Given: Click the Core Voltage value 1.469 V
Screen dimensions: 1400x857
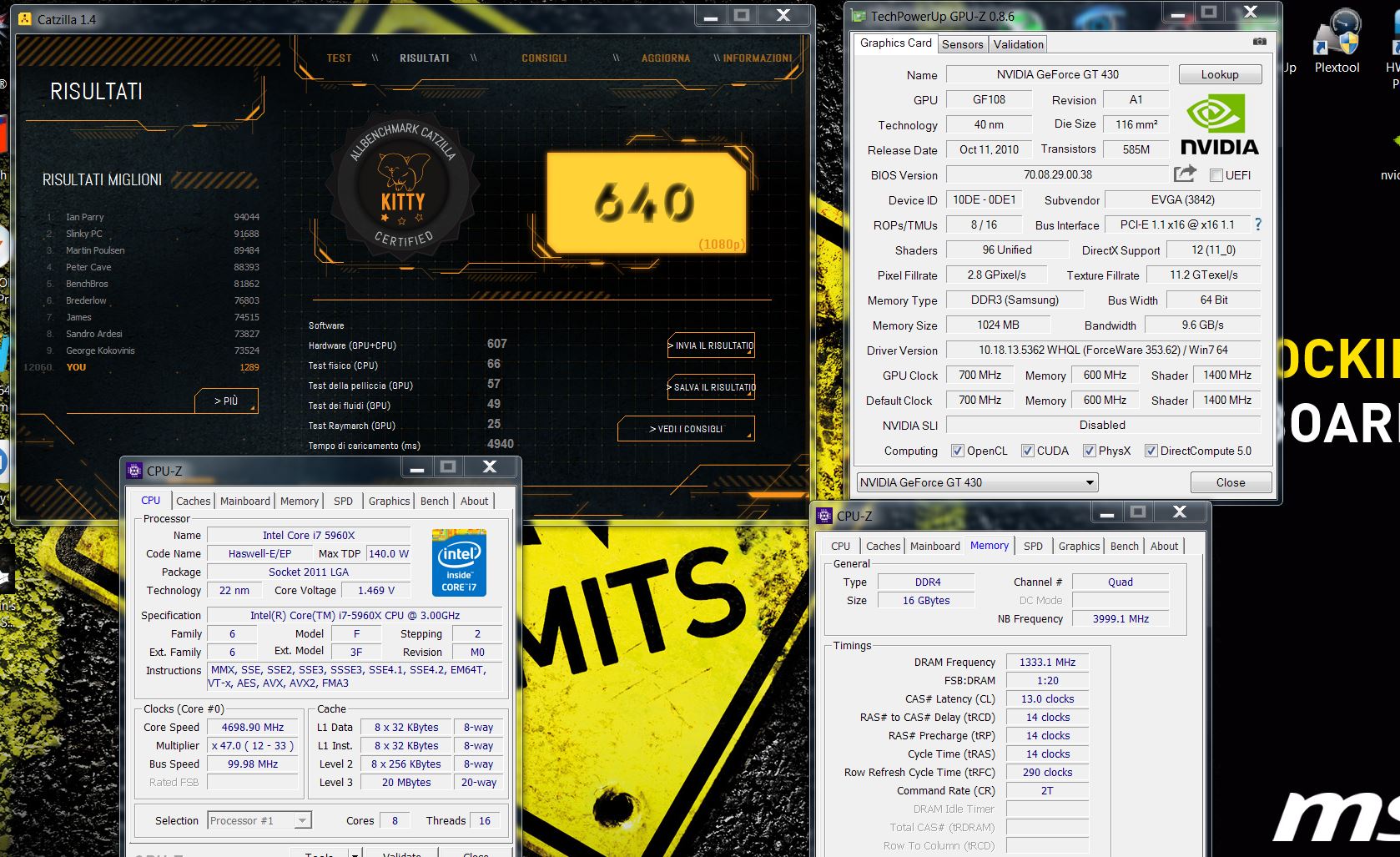Looking at the screenshot, I should 376,590.
